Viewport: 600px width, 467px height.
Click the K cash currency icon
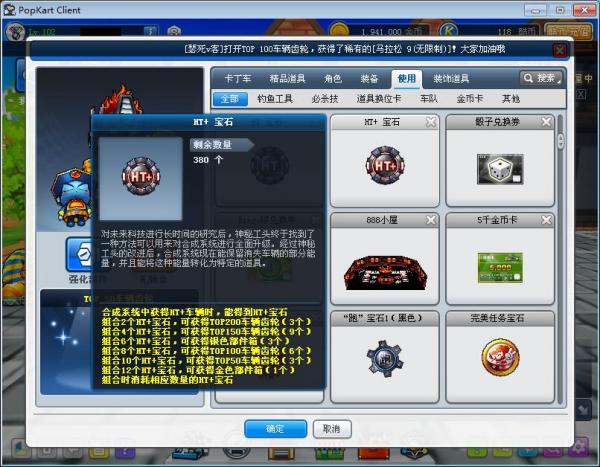pyautogui.click(x=448, y=31)
